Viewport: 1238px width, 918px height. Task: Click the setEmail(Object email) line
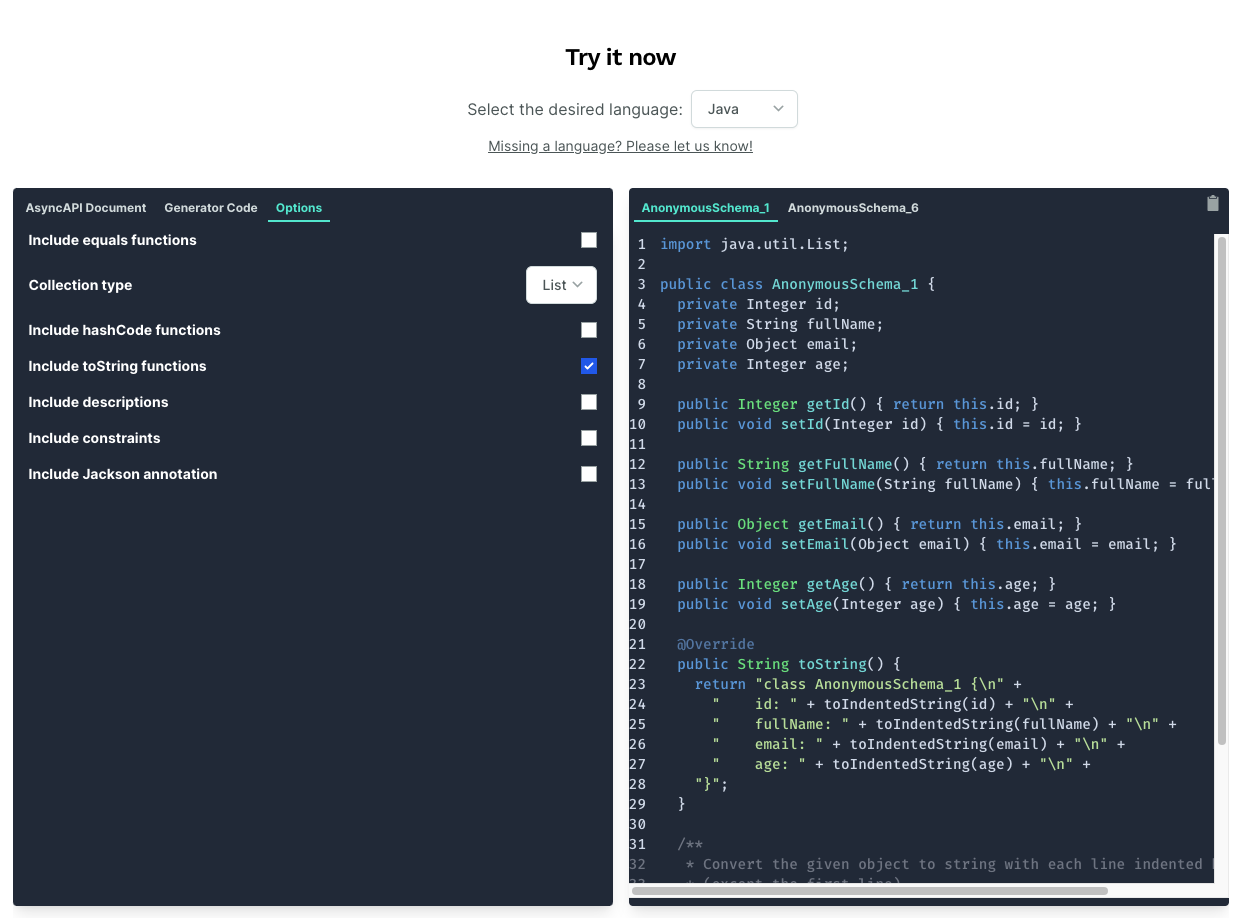927,544
